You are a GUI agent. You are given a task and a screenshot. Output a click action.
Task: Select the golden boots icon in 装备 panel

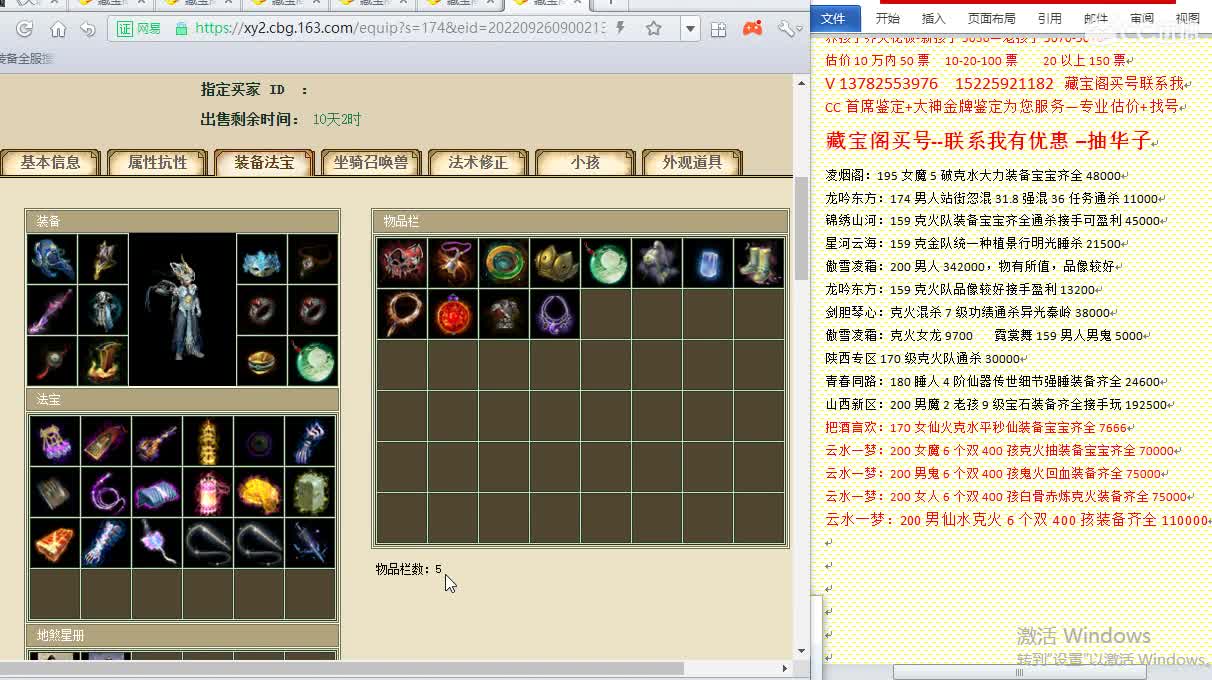pos(103,361)
